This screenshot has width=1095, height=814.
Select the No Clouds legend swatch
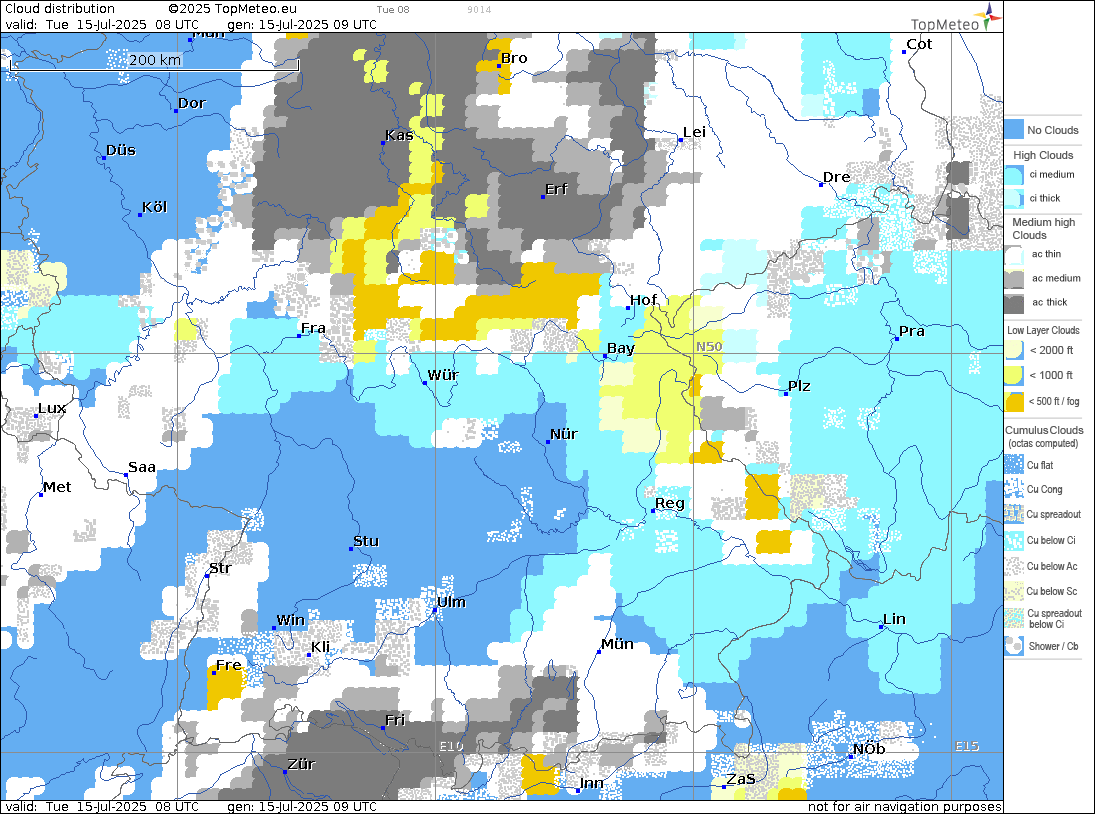(1014, 129)
